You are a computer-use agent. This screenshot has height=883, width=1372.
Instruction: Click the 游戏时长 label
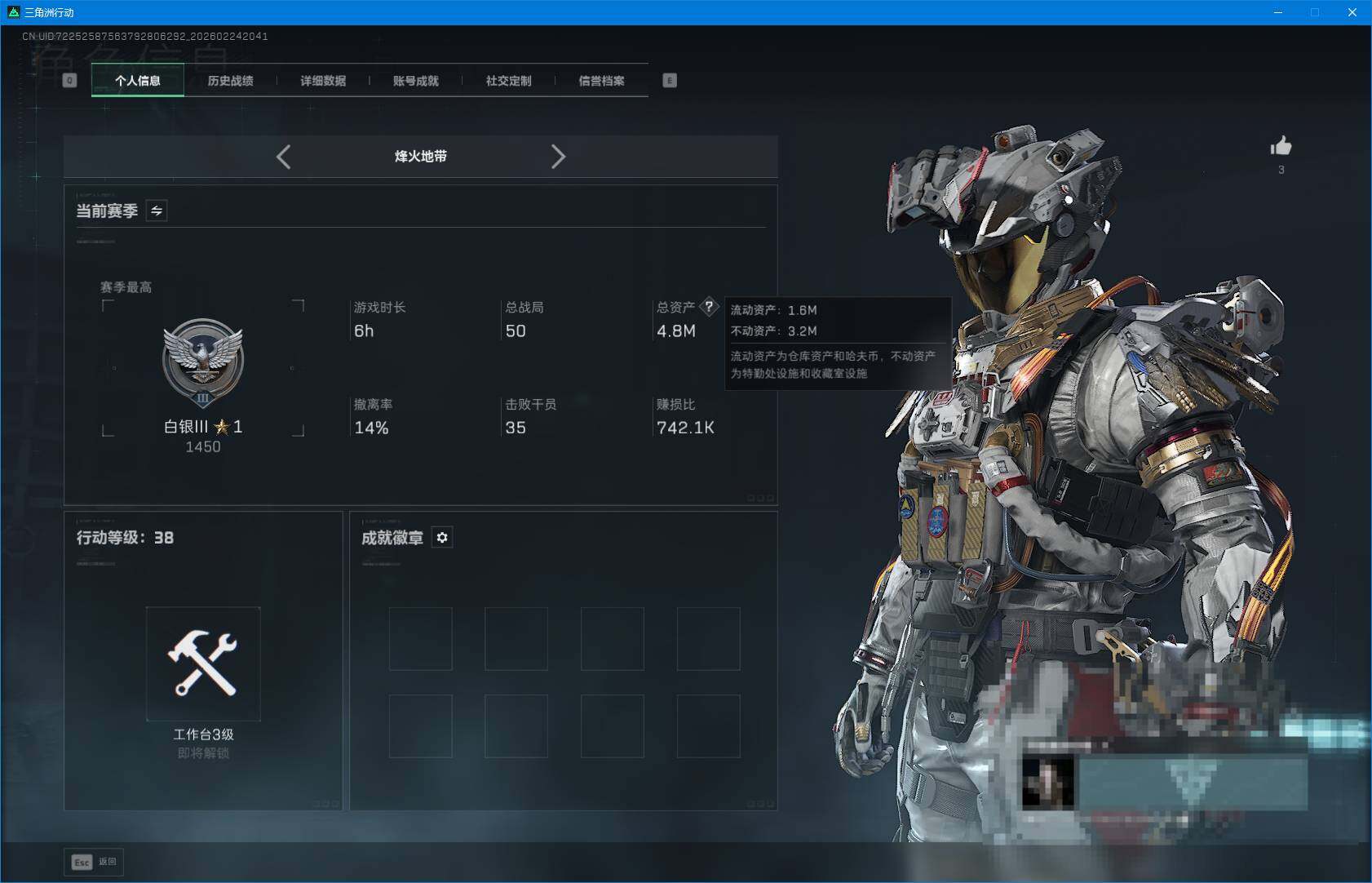click(x=380, y=307)
